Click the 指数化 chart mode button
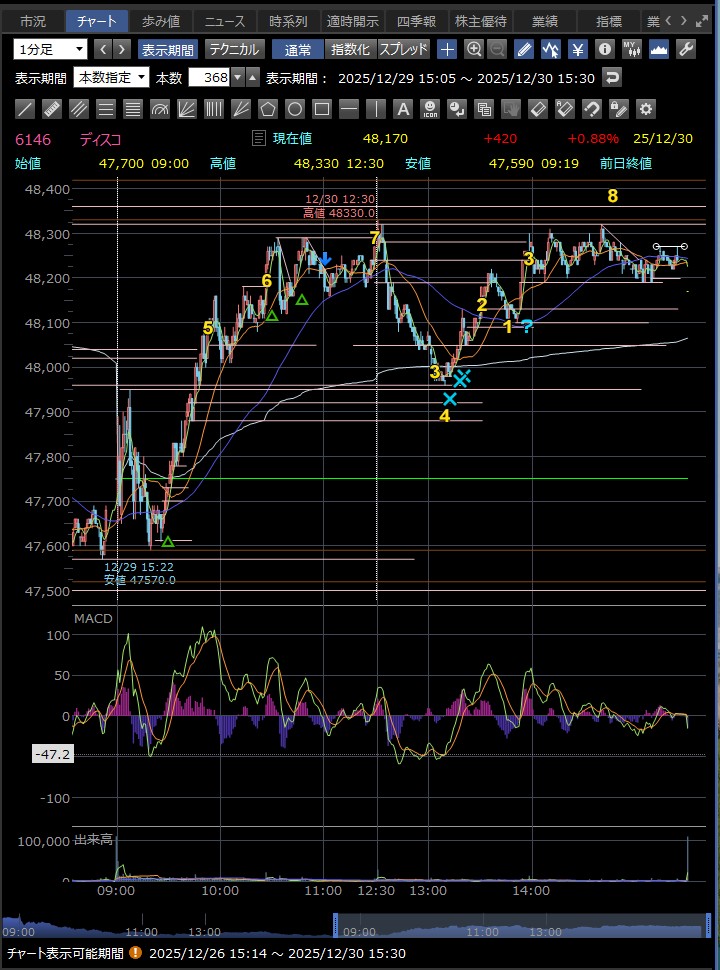The height and width of the screenshot is (970, 720). (350, 49)
